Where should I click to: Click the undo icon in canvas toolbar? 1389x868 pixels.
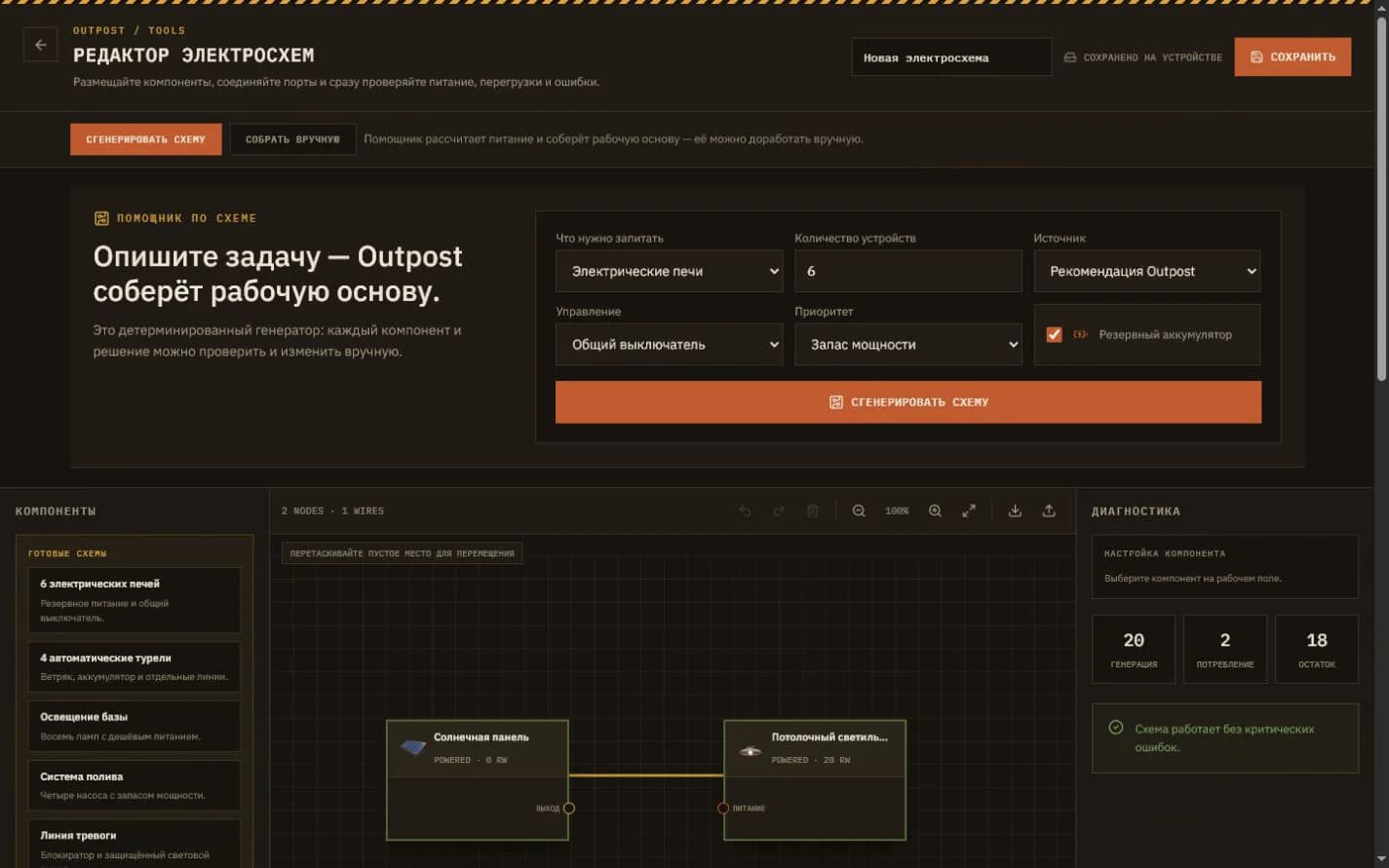[746, 510]
